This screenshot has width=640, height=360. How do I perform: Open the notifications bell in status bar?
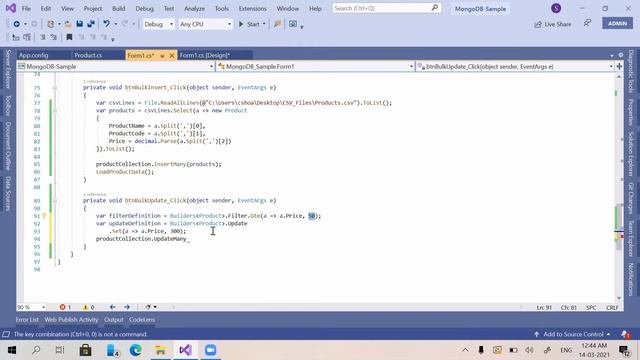(x=626, y=334)
